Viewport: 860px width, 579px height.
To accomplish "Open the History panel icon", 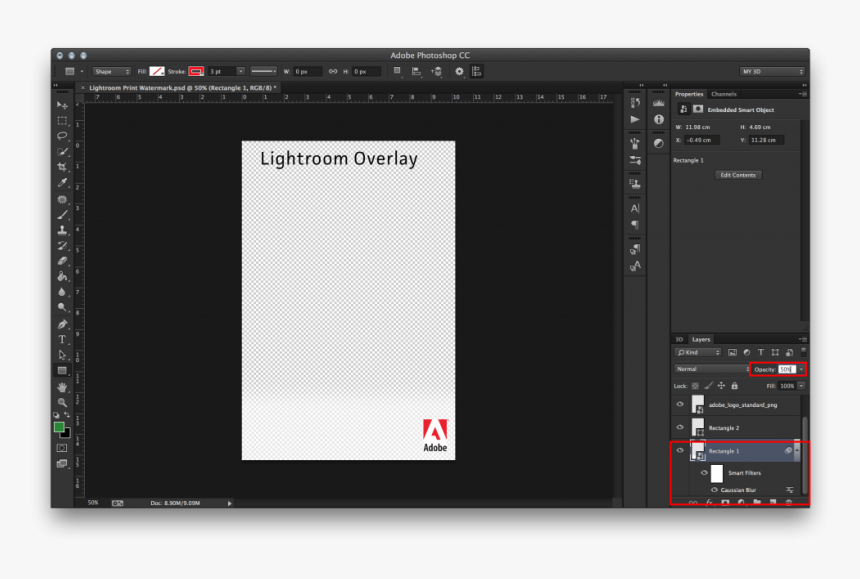I will pyautogui.click(x=635, y=103).
